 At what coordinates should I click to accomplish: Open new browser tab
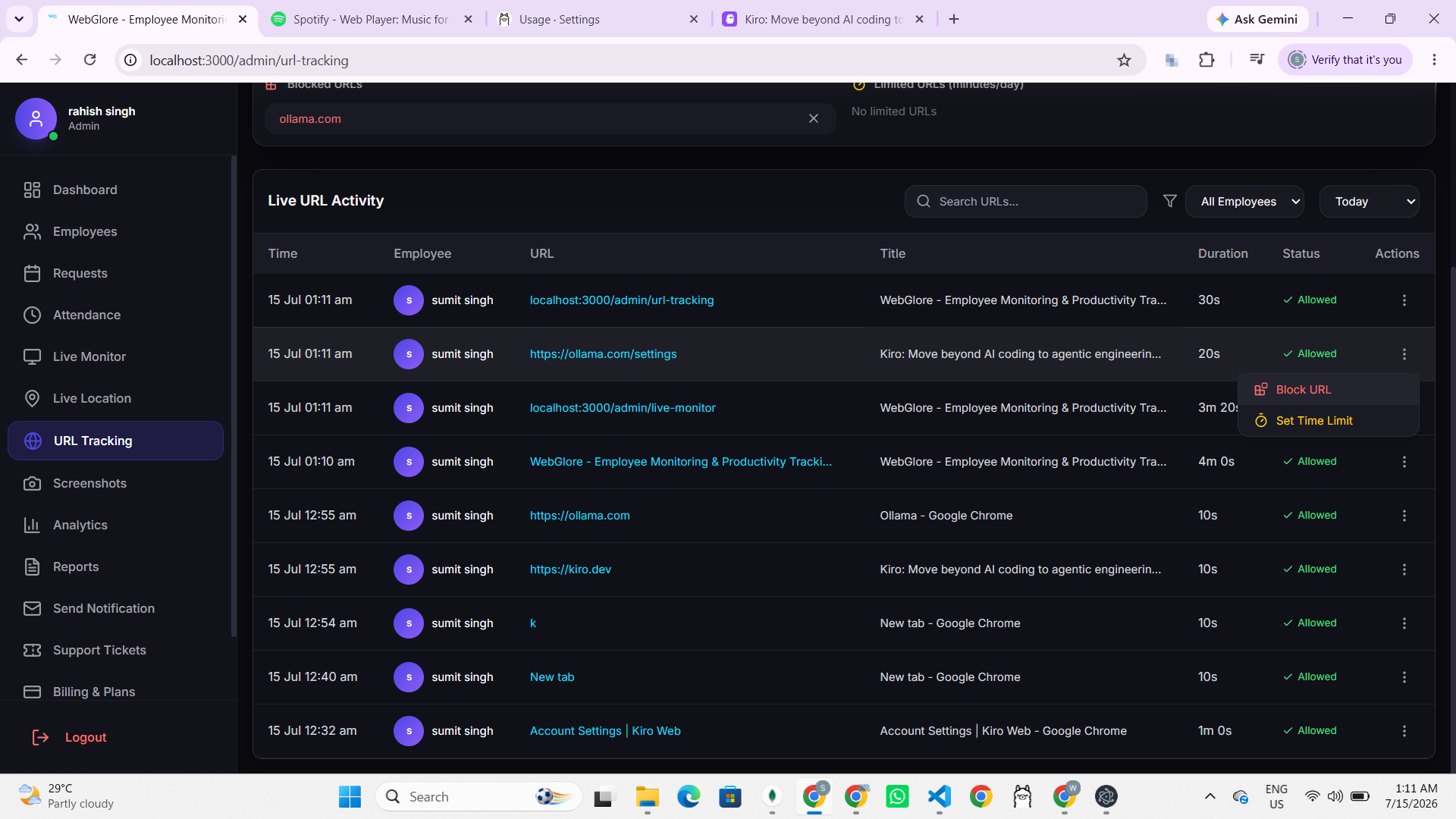(x=954, y=19)
